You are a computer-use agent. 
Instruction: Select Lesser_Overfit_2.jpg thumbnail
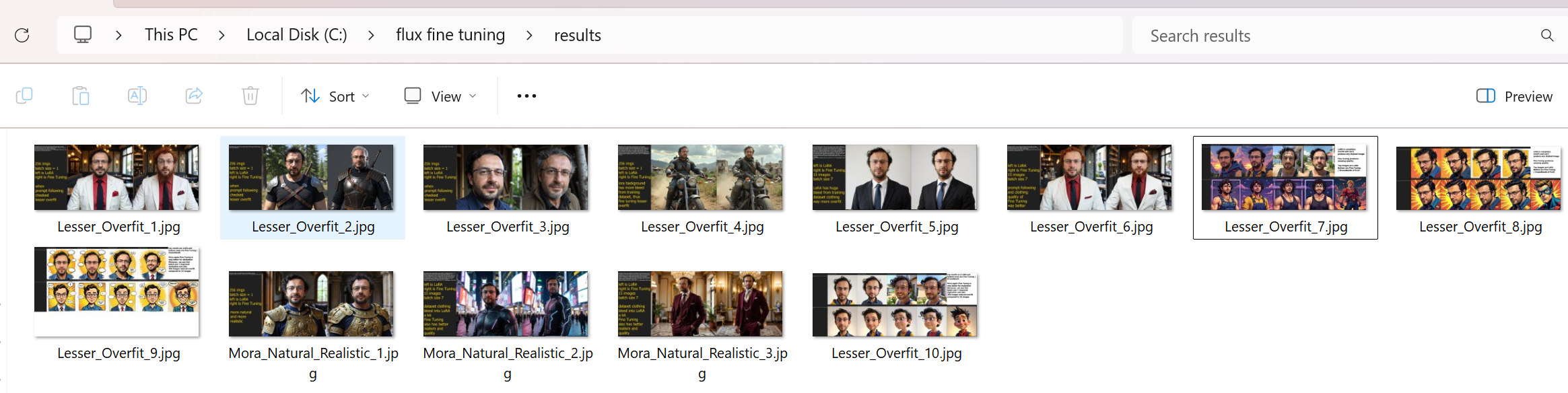coord(311,178)
